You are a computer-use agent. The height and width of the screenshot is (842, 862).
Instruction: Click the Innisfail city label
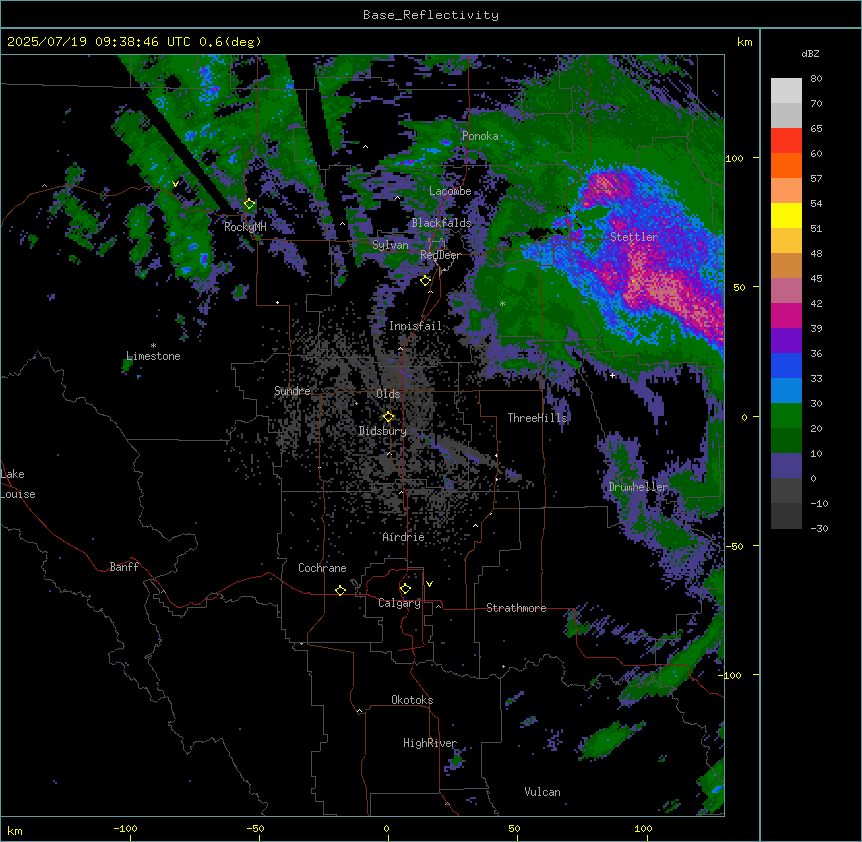[415, 326]
